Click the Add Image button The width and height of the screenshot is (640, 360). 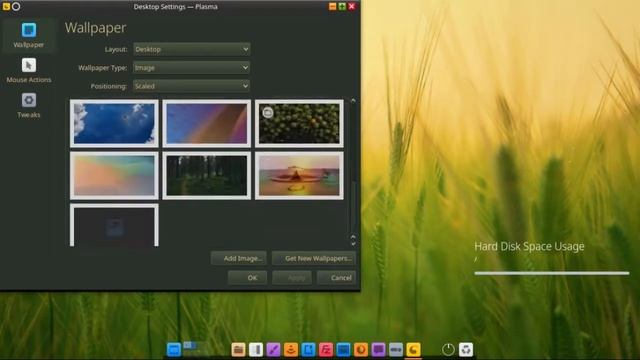click(x=239, y=258)
